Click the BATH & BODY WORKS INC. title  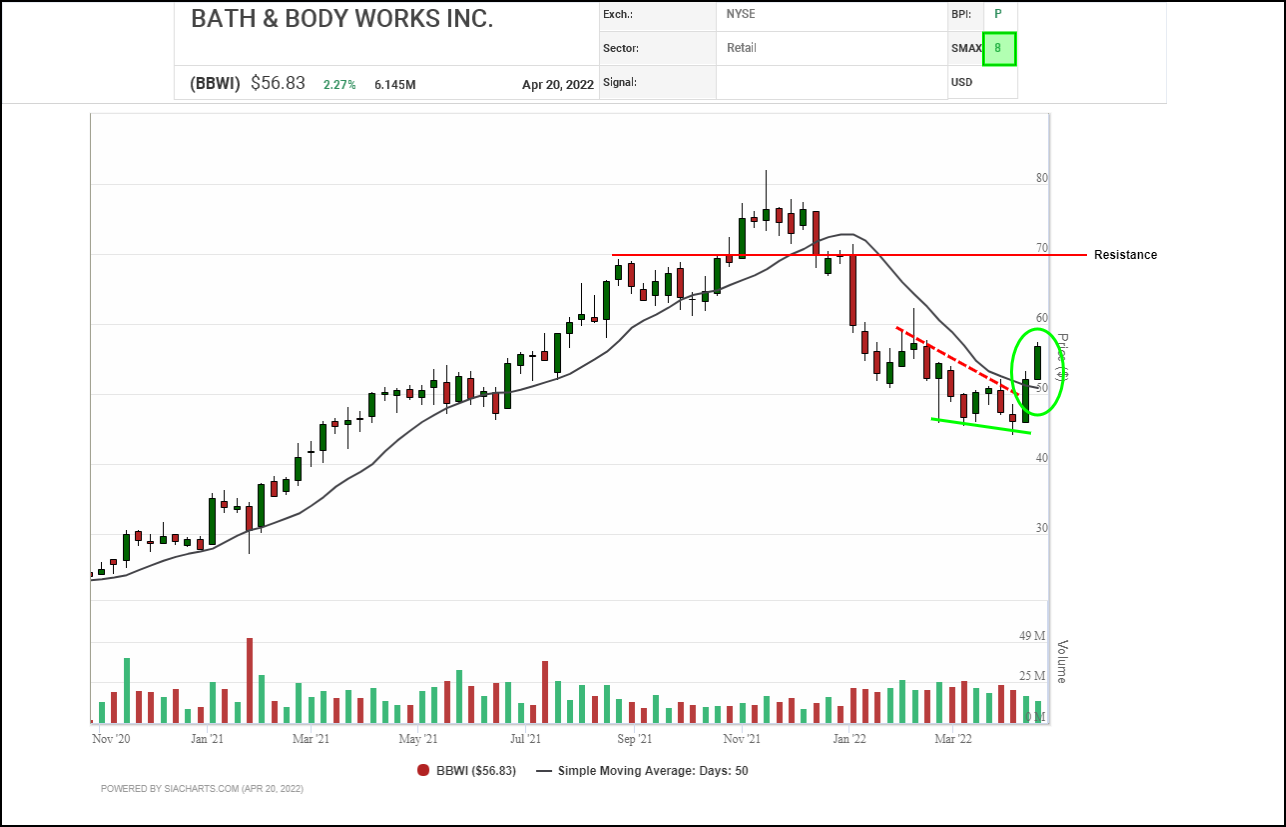tap(341, 19)
